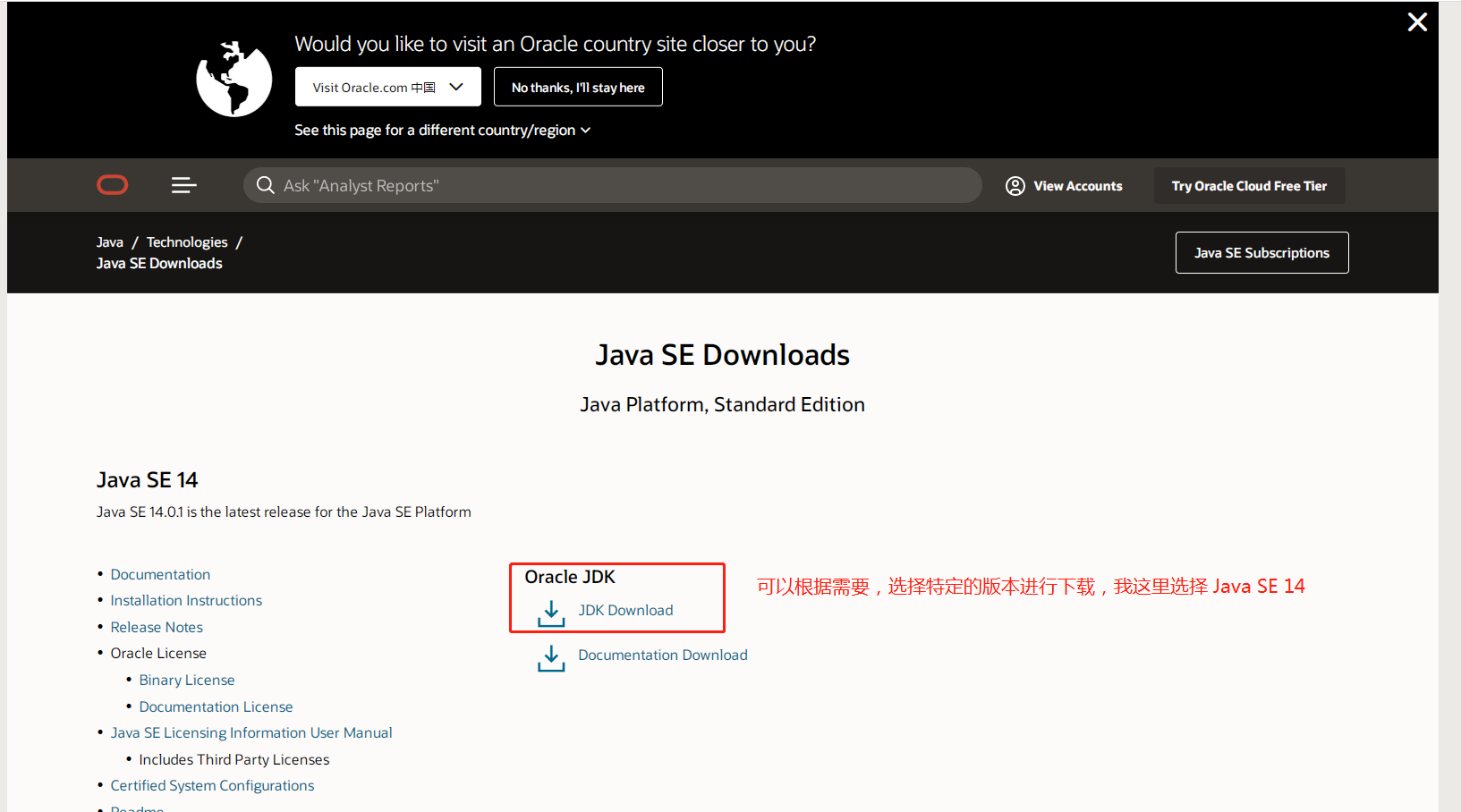Viewport: 1461px width, 812px height.
Task: Open Java SE Licensing Information User Manual
Action: pyautogui.click(x=251, y=732)
